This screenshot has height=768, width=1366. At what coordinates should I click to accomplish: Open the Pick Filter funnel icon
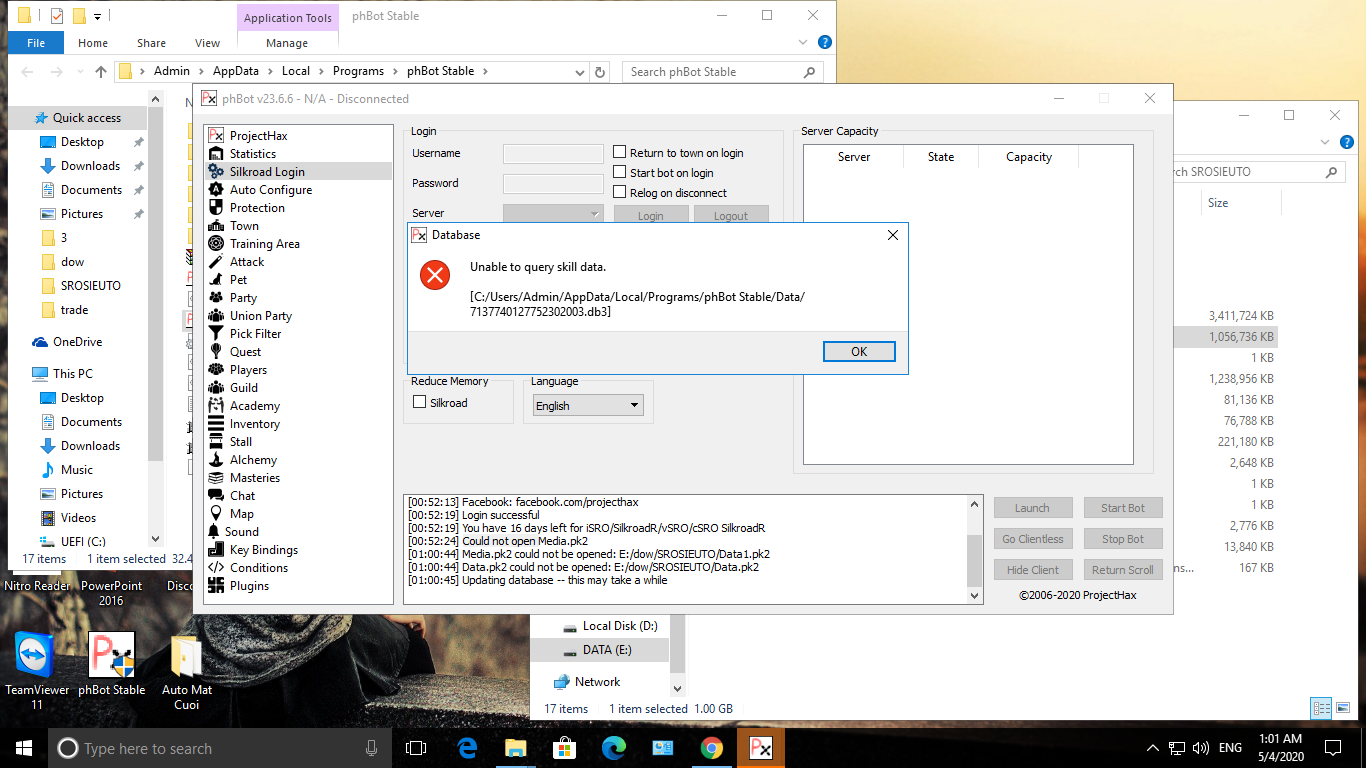click(215, 334)
